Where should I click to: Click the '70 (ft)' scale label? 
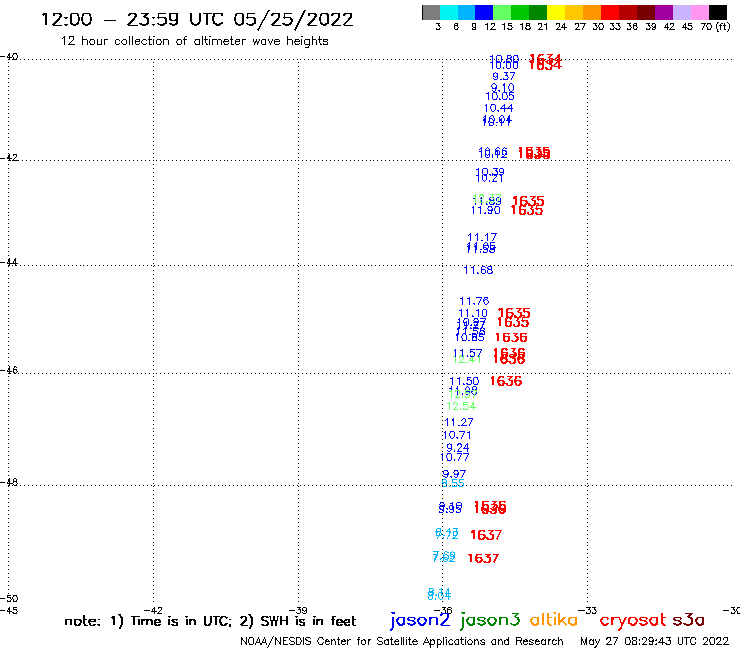coord(715,27)
